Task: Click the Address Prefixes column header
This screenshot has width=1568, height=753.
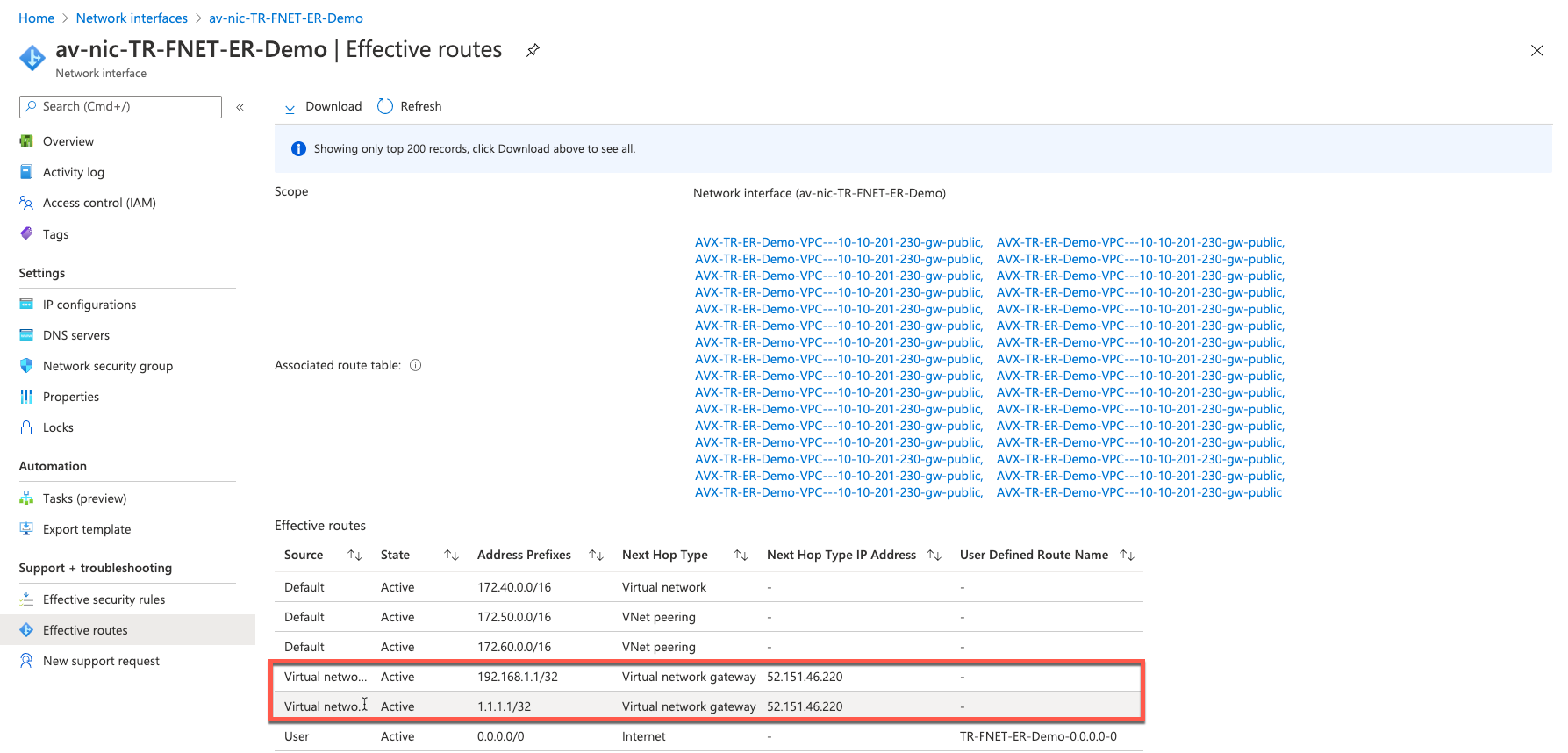Action: click(x=524, y=555)
